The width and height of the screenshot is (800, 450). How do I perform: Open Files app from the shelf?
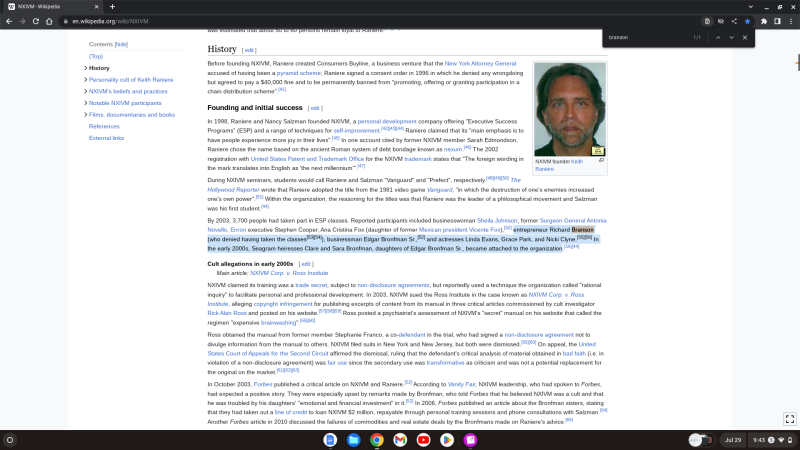(354, 440)
